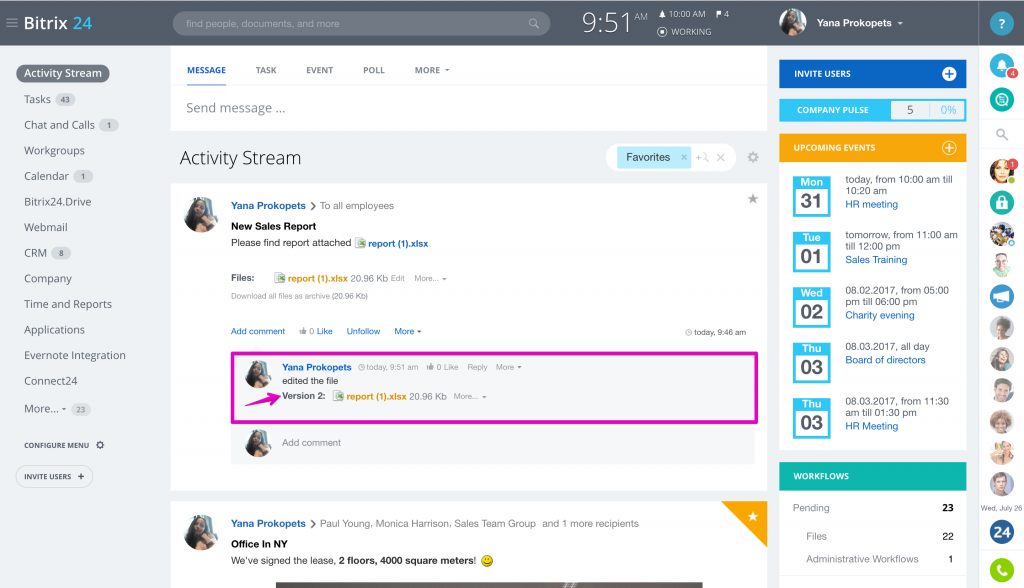Image resolution: width=1024 pixels, height=588 pixels.
Task: Click the Add comment link under post
Action: pyautogui.click(x=258, y=331)
